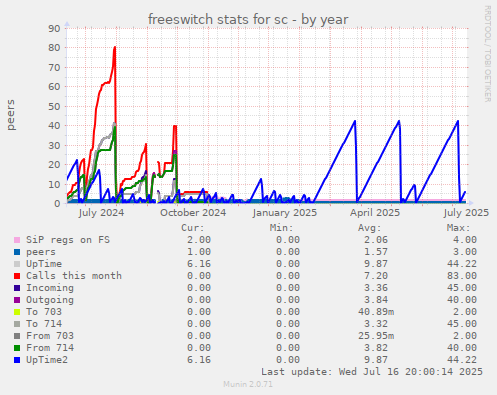Click the red Calls this month swatch
This screenshot has height=395, width=497.
[17, 276]
